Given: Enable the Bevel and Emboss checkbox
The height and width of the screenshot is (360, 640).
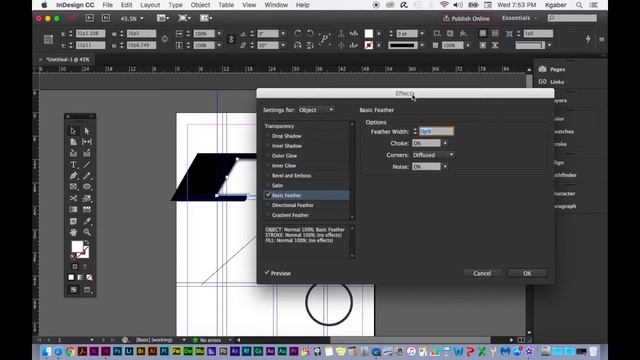Looking at the screenshot, I should coord(268,176).
